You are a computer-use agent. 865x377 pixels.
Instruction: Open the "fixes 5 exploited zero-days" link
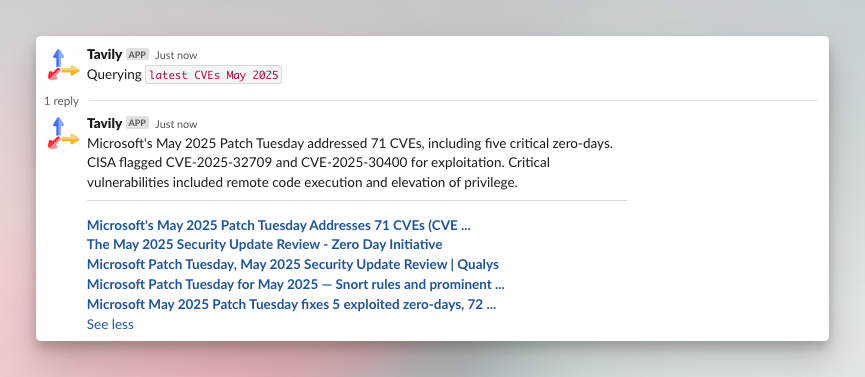click(291, 305)
